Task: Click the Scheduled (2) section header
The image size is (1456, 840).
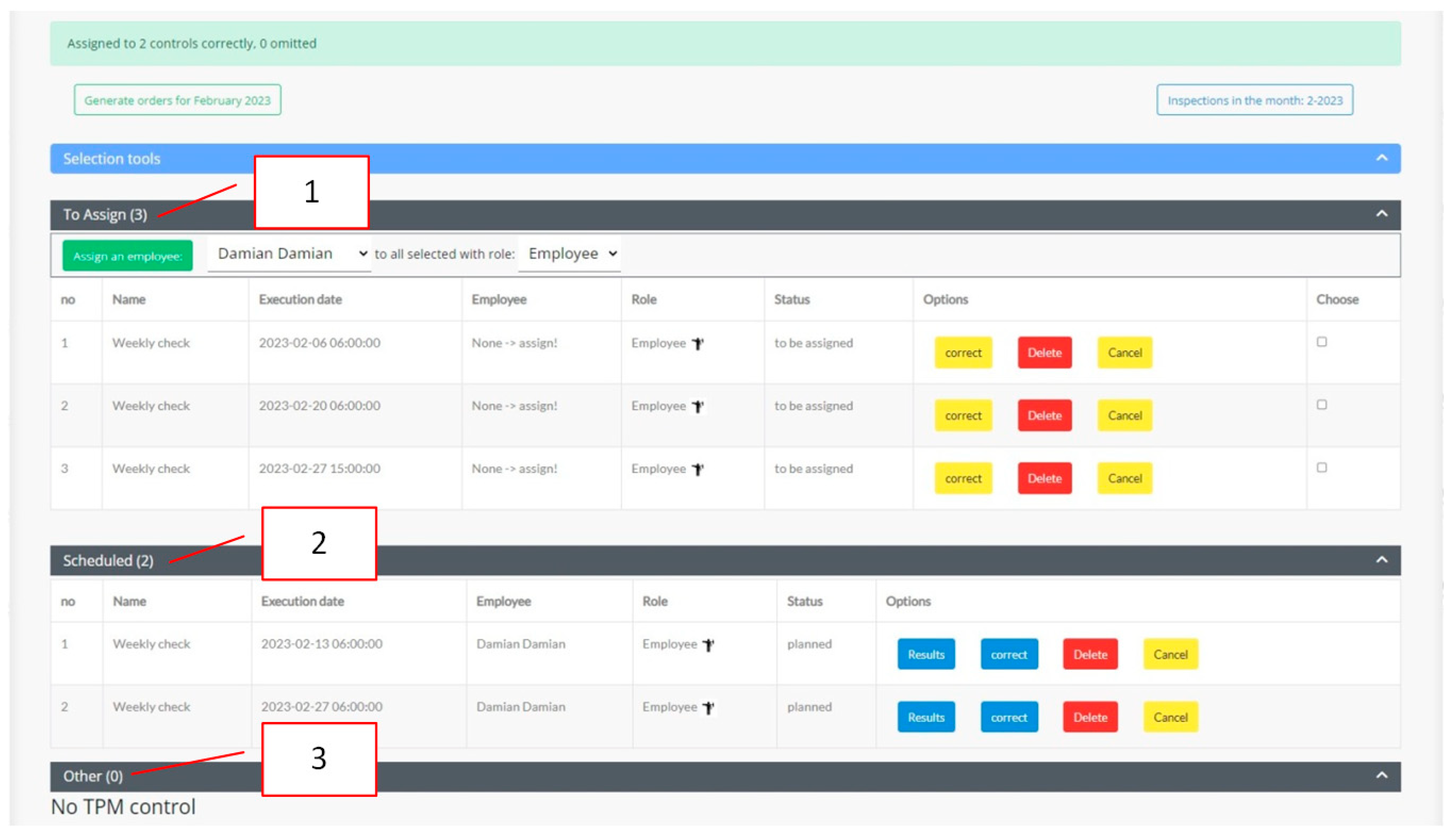Action: pos(108,561)
